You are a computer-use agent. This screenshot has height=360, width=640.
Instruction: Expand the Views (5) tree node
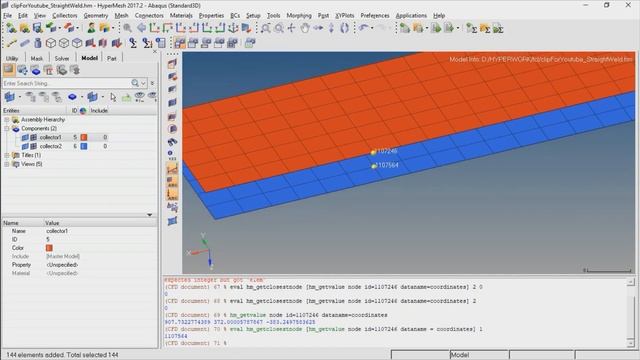tap(7, 164)
